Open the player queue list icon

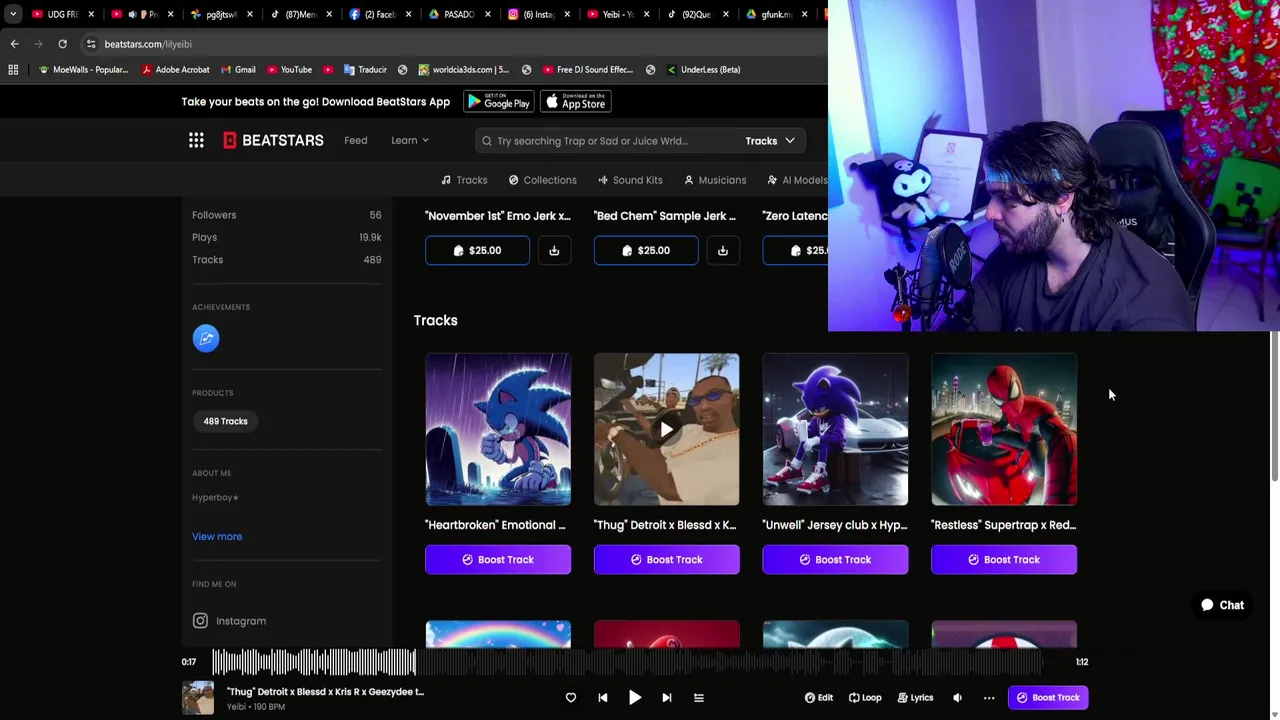click(699, 698)
